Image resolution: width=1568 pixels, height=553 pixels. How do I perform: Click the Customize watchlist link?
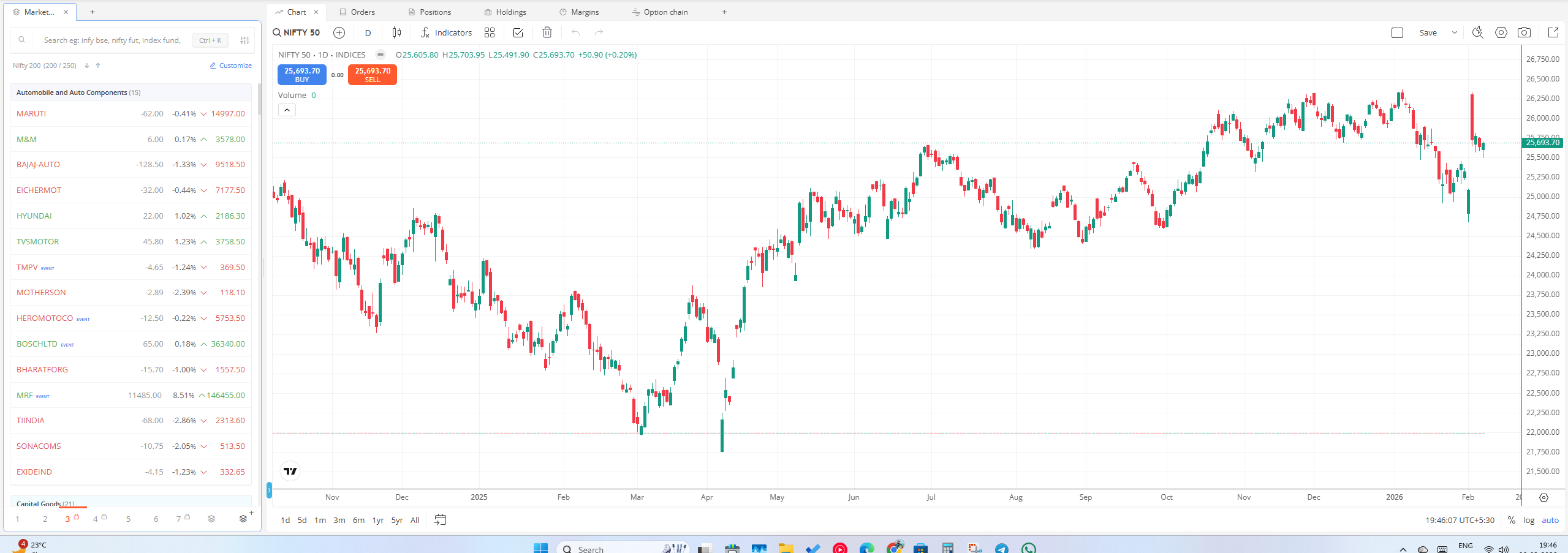pyautogui.click(x=231, y=66)
